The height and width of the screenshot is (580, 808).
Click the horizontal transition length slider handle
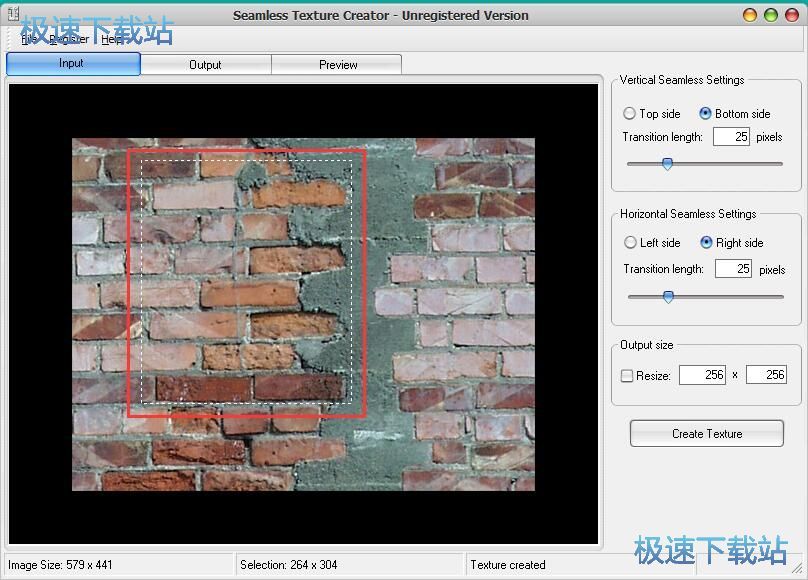pos(668,297)
